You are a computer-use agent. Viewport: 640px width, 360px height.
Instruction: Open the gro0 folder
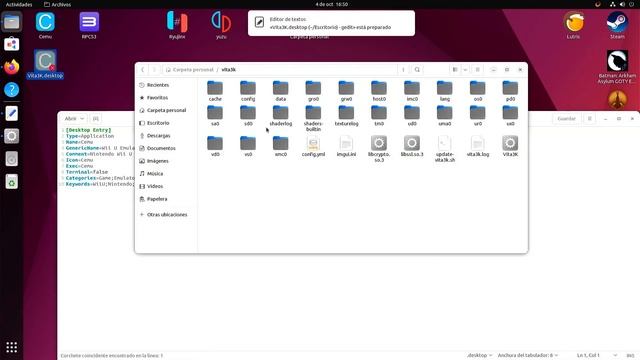point(313,91)
